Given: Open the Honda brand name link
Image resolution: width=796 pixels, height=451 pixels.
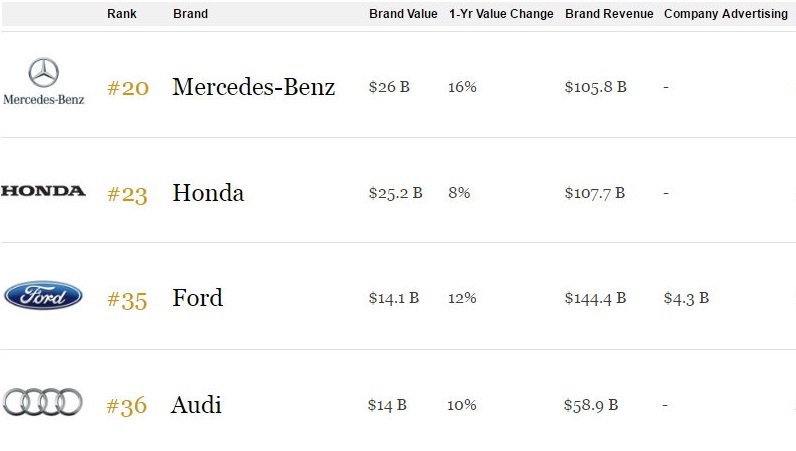Looking at the screenshot, I should tap(208, 193).
